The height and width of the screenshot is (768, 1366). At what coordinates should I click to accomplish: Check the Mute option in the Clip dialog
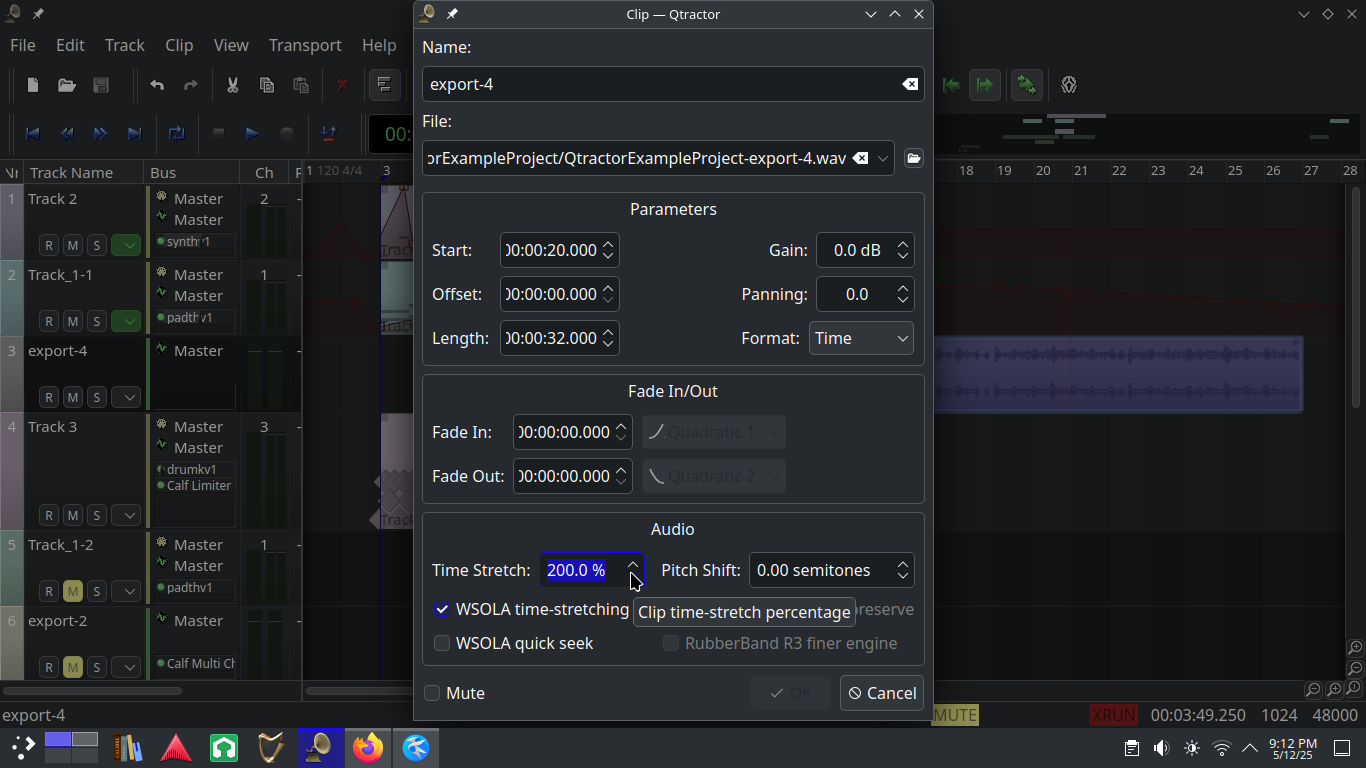(432, 693)
